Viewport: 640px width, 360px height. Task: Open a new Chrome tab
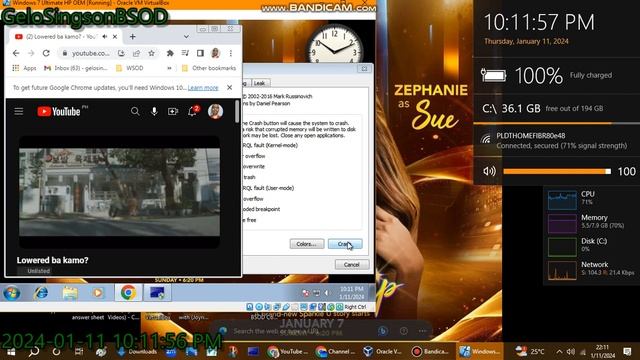click(x=132, y=37)
